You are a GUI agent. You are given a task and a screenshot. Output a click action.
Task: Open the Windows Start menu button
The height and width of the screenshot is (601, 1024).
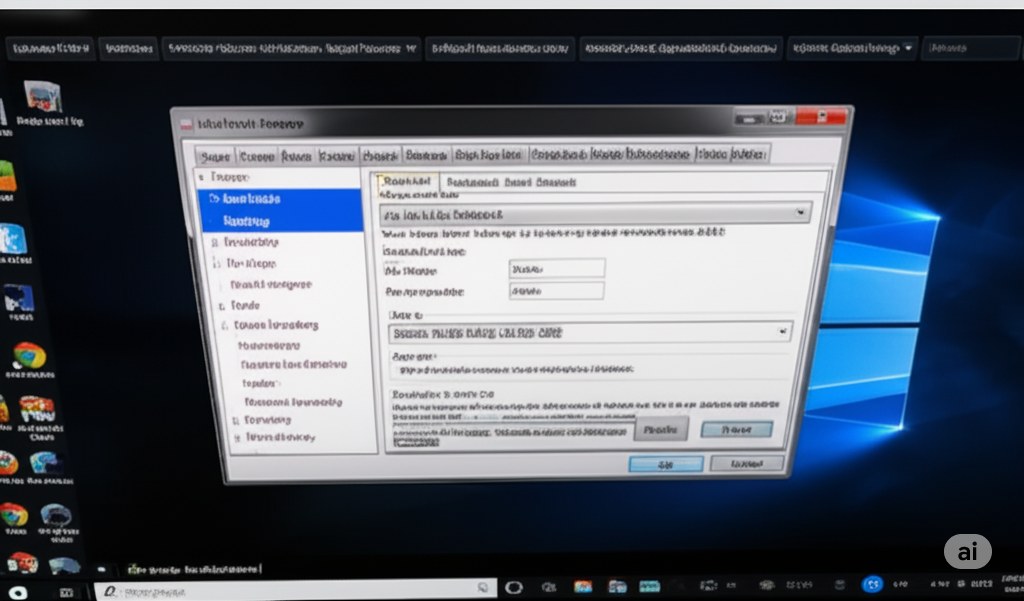18,592
